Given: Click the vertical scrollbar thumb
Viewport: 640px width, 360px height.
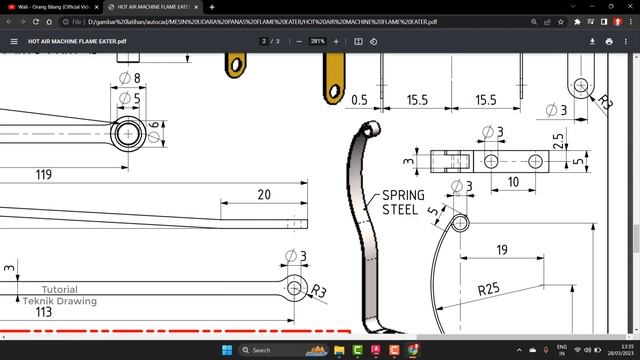Looking at the screenshot, I should click(636, 238).
